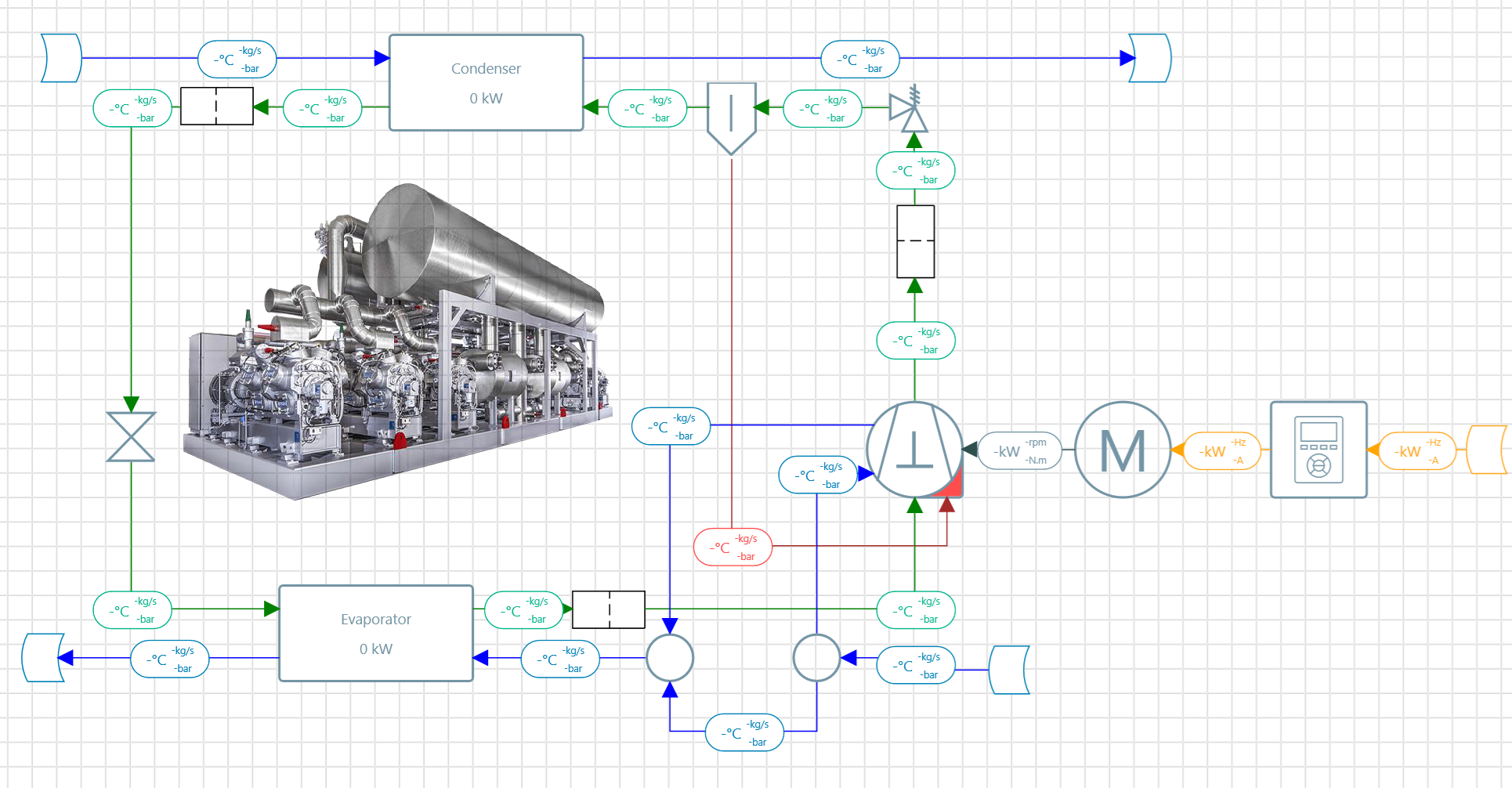Screen dimensions: 1512x788
Task: Select the sight glass icon left of Condenser
Action: tap(216, 105)
